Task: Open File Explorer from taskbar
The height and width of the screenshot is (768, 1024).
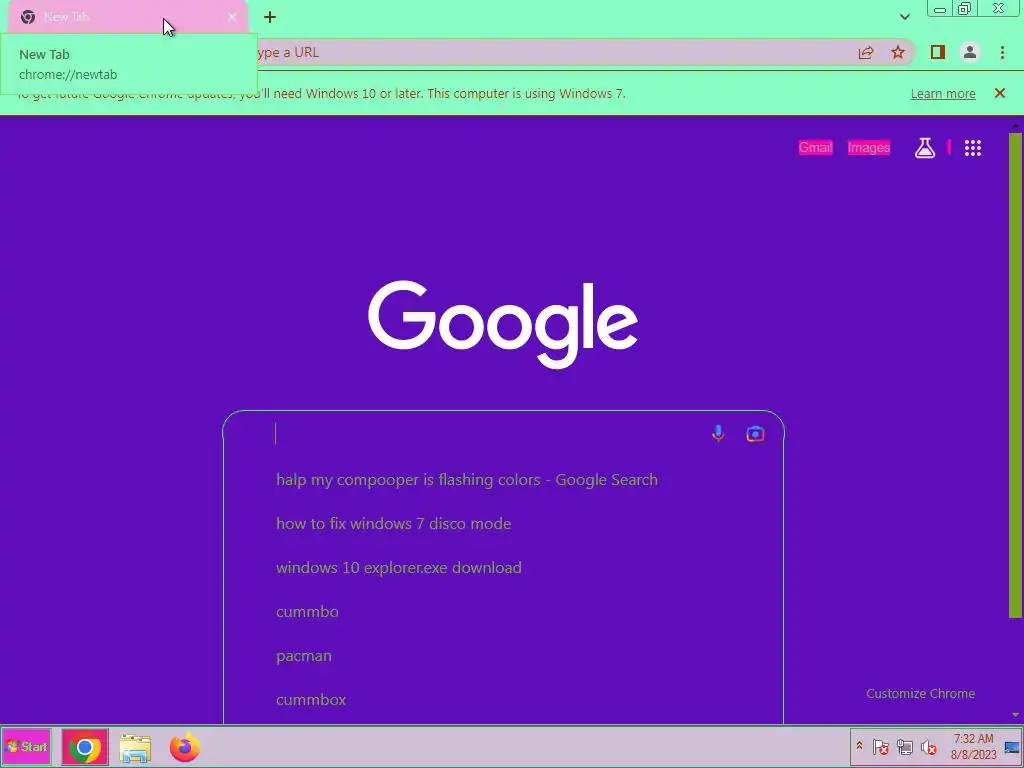Action: [x=135, y=748]
